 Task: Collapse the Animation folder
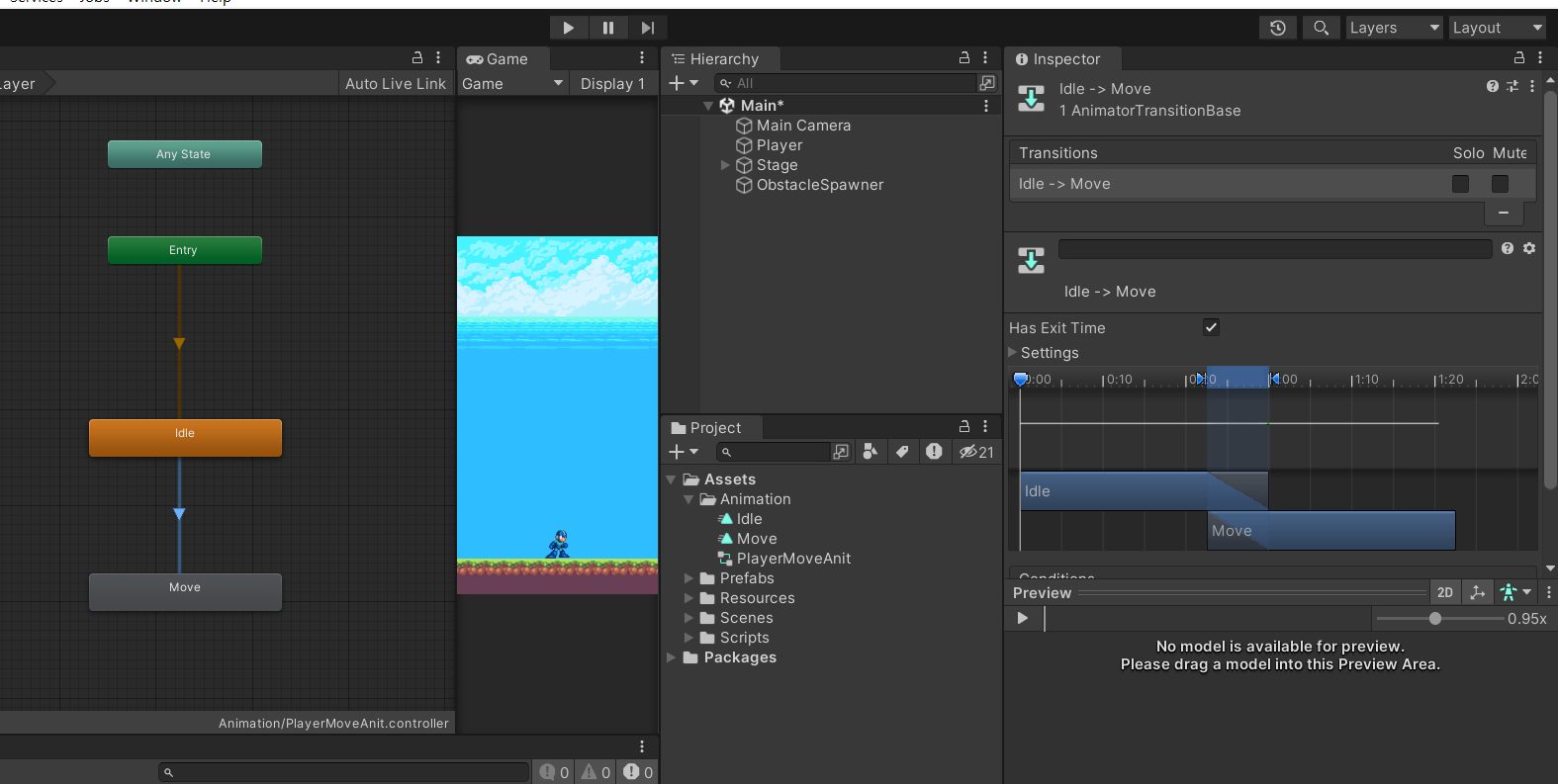pos(689,499)
